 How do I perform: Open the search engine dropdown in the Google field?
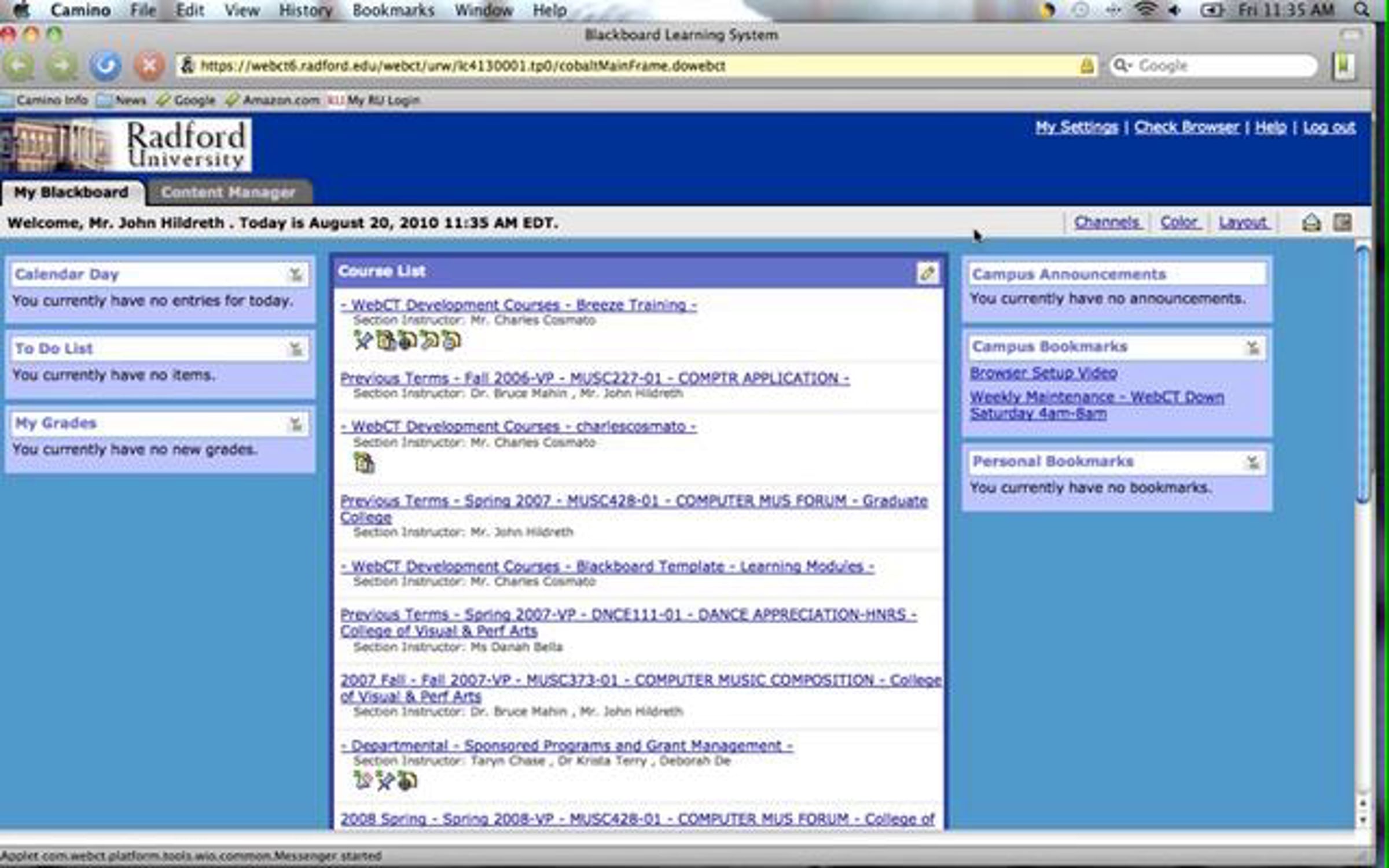pos(1123,65)
